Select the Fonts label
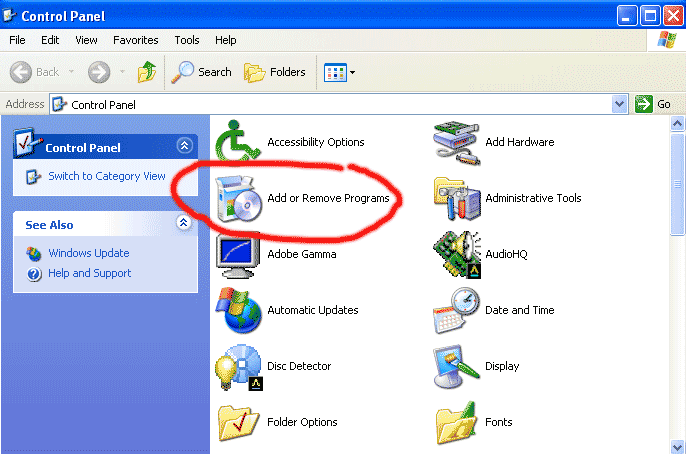 coord(498,422)
